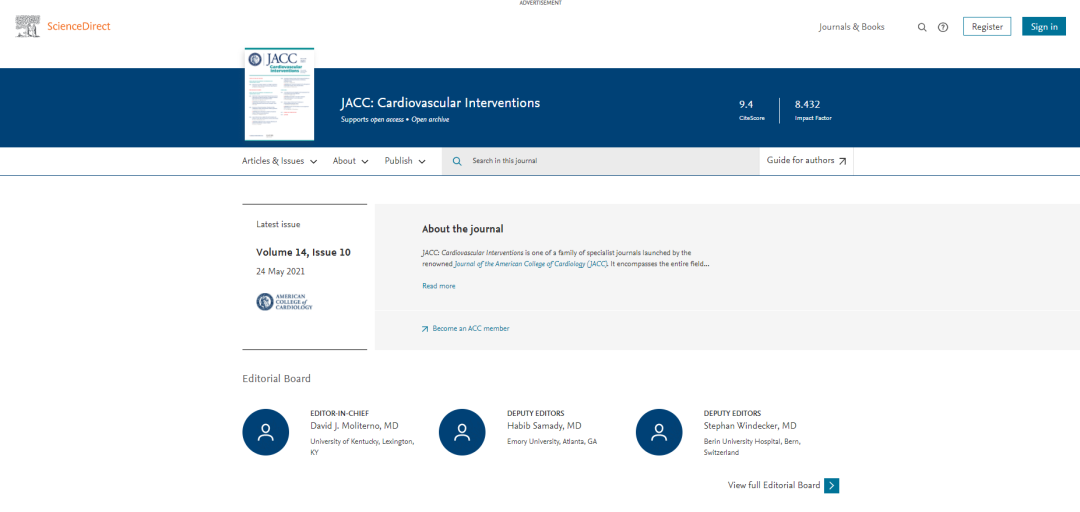Open View full Editorial Board link
Viewport: 1080px width, 512px height.
point(774,486)
